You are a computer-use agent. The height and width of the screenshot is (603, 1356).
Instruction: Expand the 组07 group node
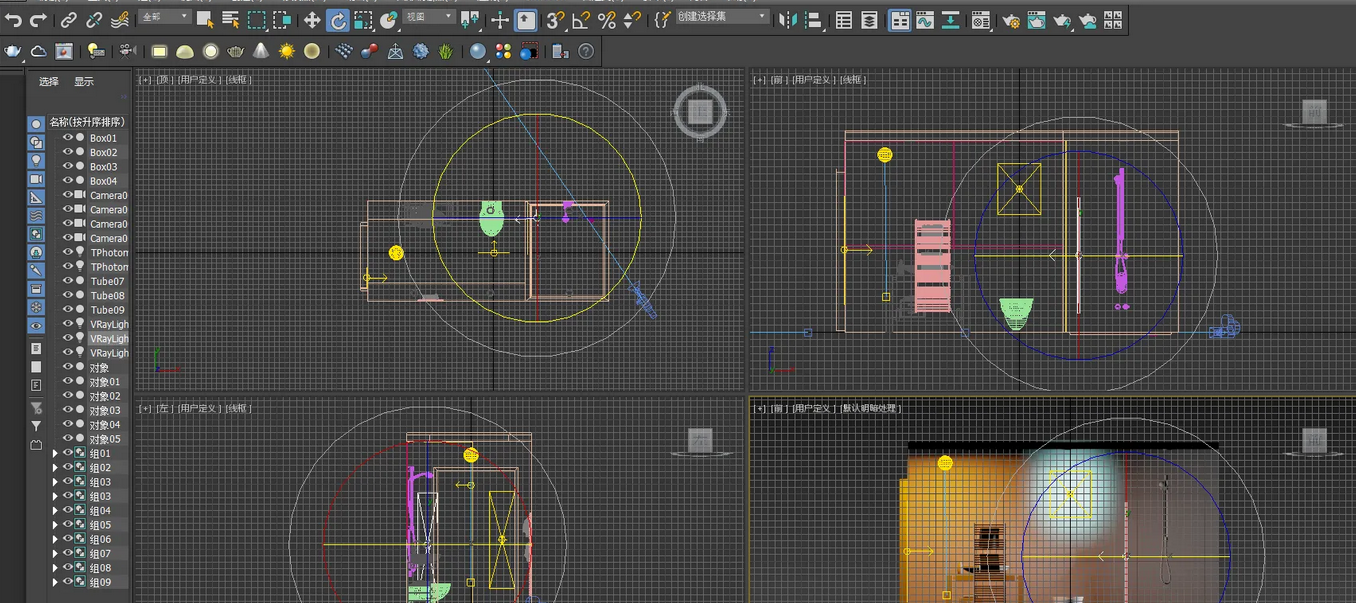(x=55, y=553)
